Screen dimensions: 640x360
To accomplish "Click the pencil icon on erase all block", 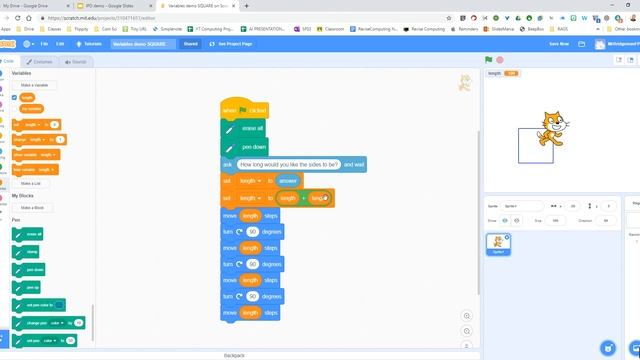I will (x=229, y=130).
